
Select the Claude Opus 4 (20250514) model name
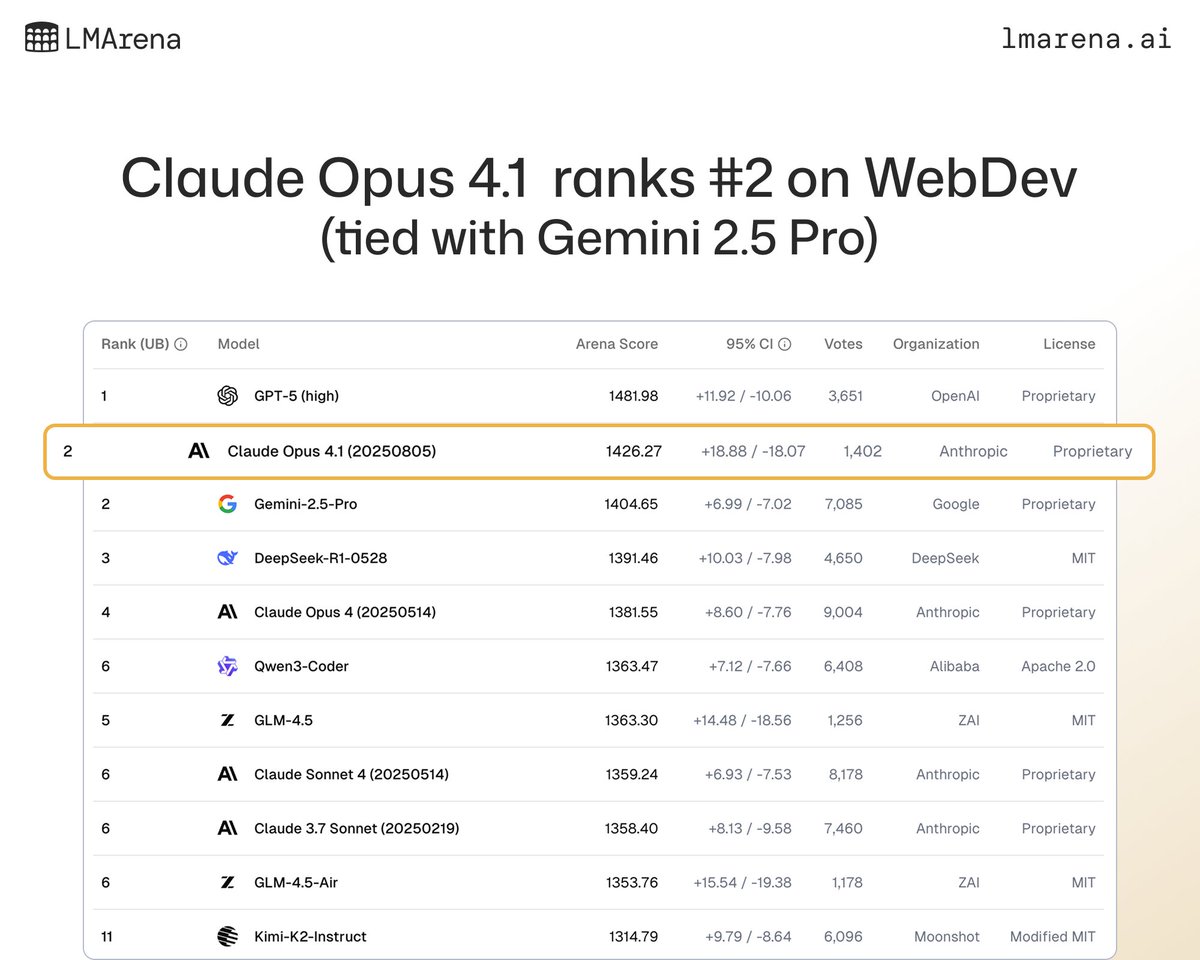pos(345,612)
